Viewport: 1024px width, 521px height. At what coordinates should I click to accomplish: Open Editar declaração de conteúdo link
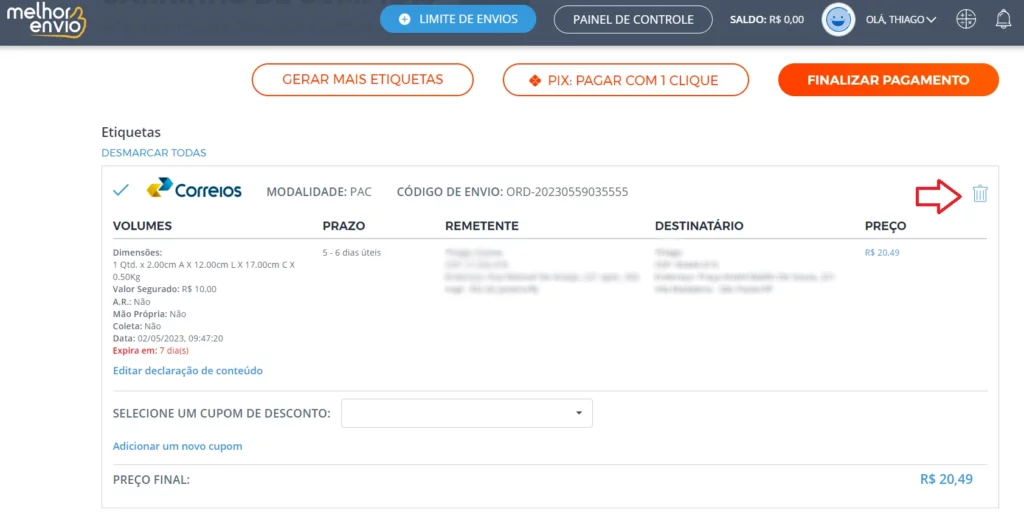[187, 370]
